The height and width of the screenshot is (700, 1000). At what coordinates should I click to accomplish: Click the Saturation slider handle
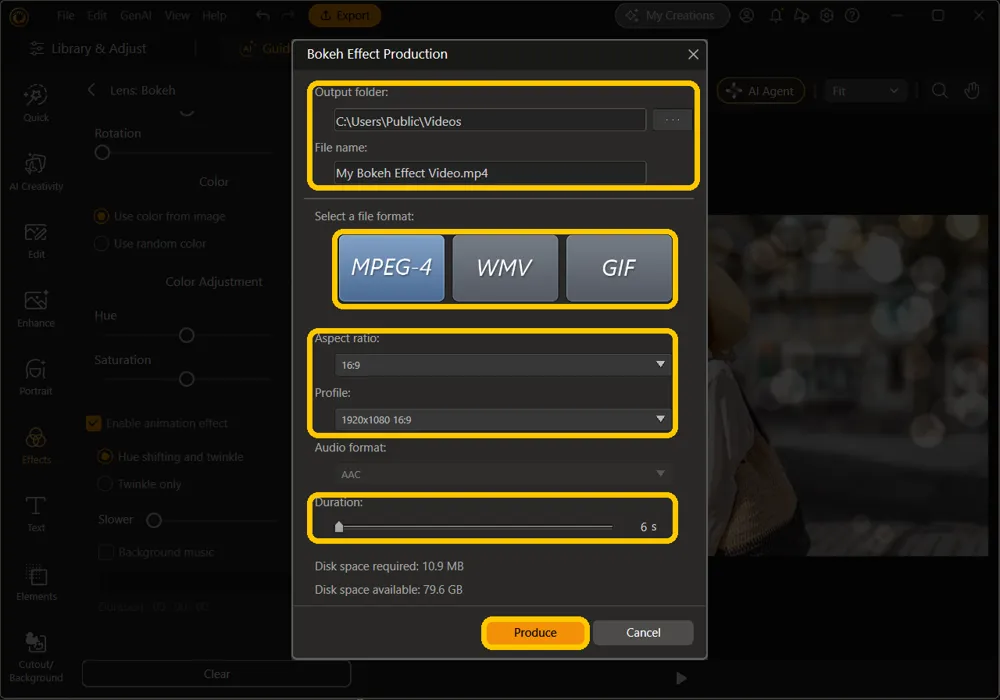click(186, 379)
